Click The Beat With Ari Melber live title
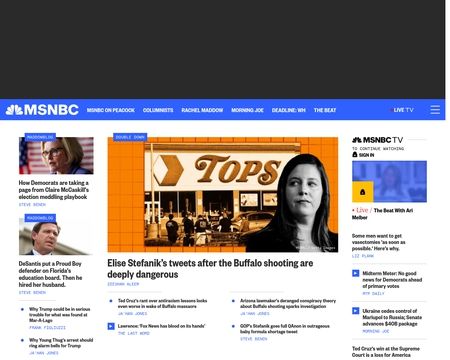Screen dimensions: 450x360 click(382, 214)
